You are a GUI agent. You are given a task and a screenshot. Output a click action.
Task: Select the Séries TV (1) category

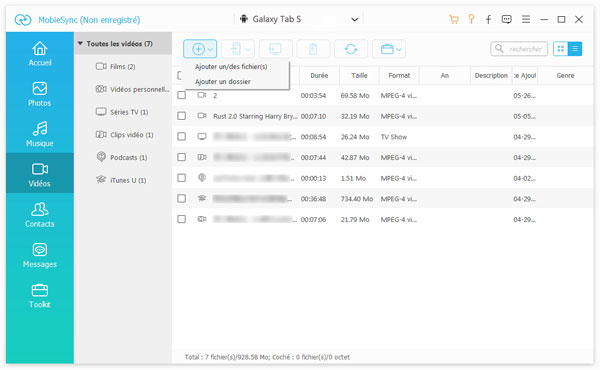122,112
